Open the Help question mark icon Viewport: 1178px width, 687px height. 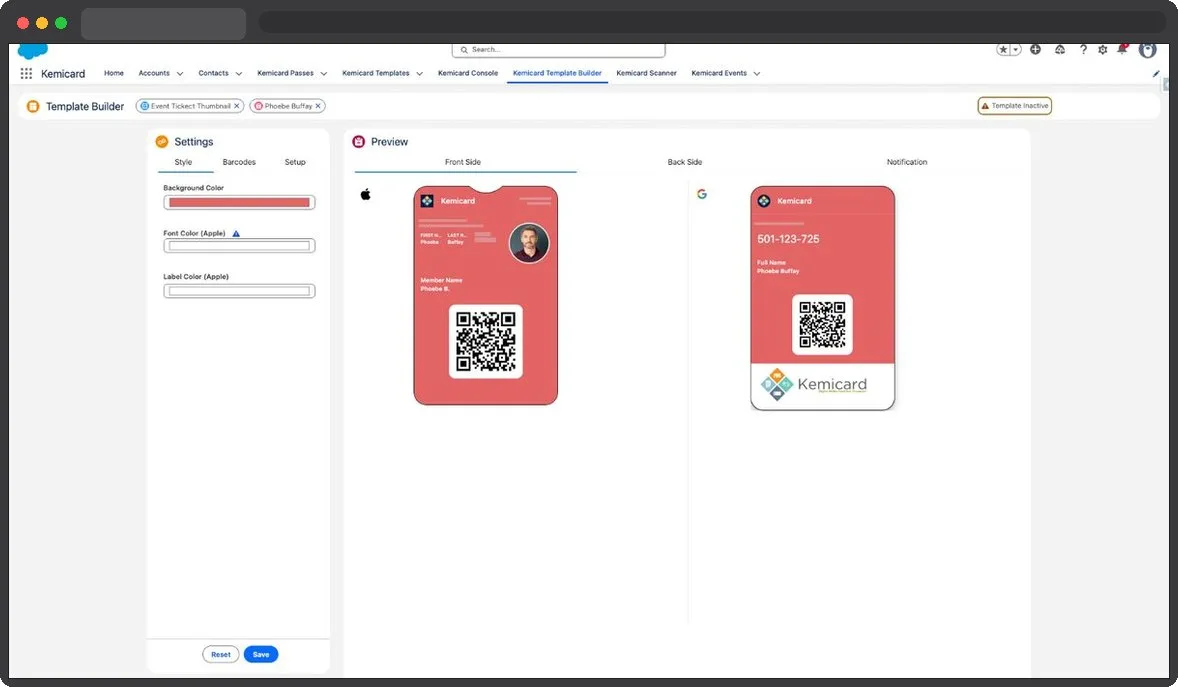[1083, 50]
